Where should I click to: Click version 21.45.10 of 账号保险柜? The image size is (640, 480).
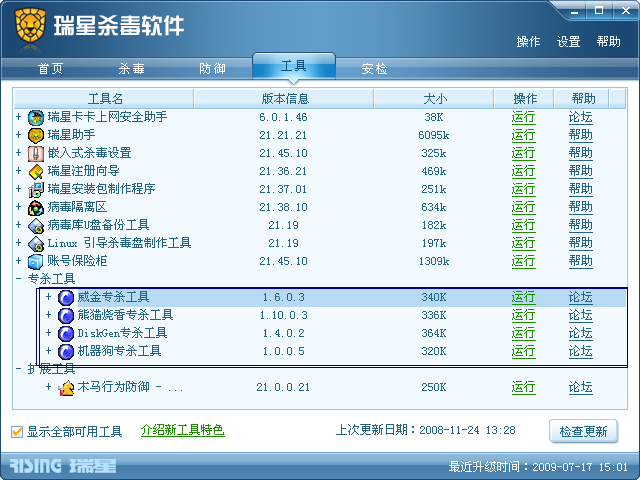[283, 261]
